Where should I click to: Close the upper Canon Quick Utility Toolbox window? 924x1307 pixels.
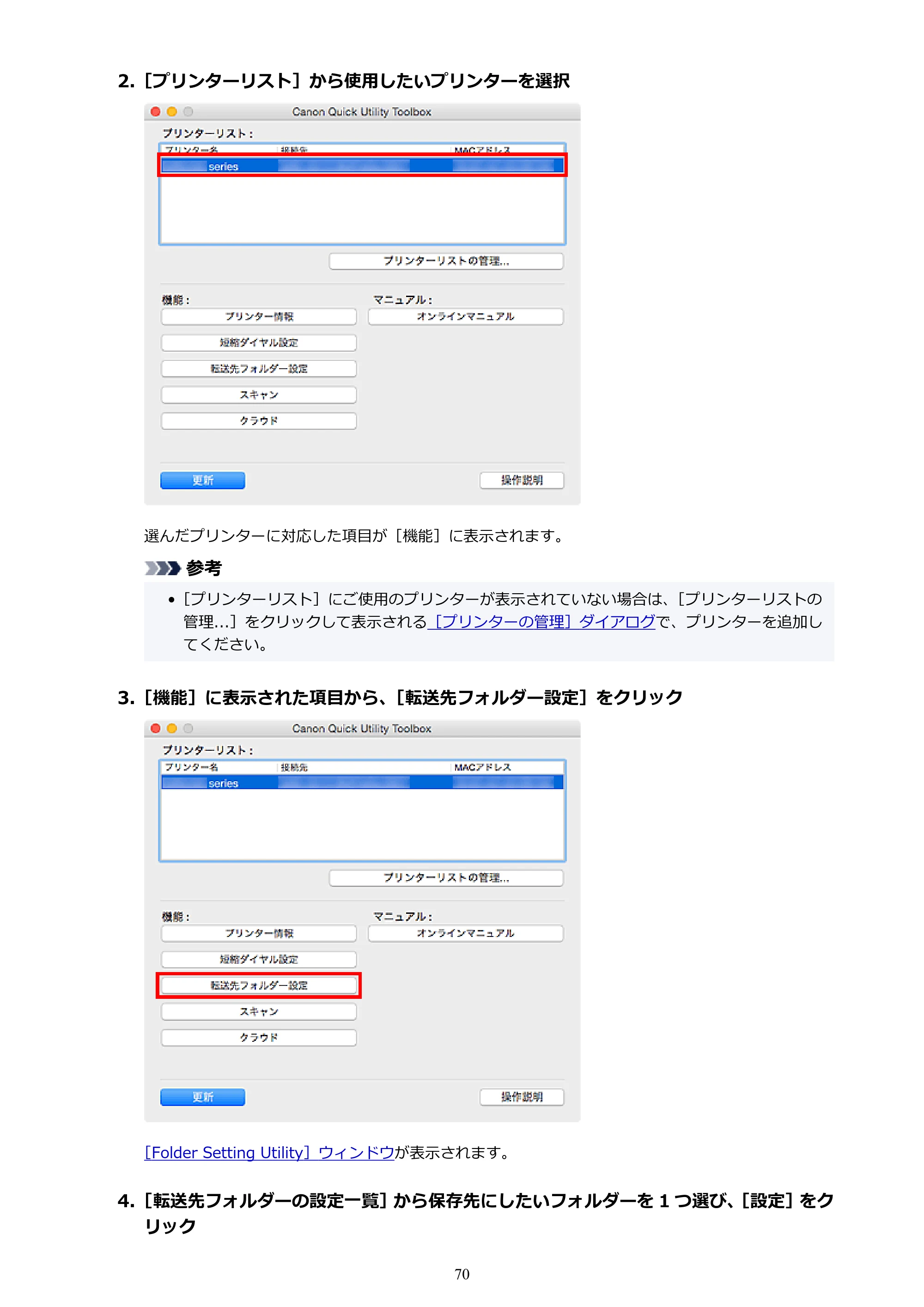tap(155, 112)
